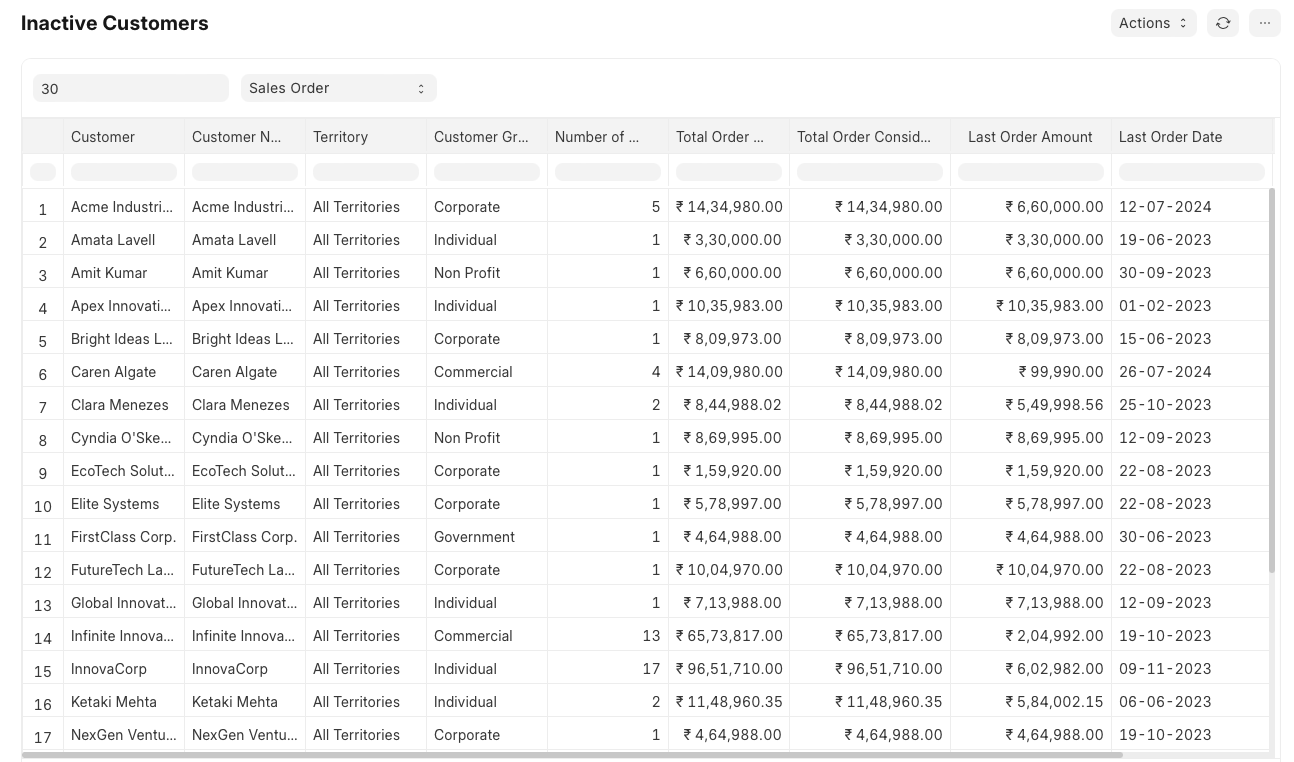The image size is (1294, 762).
Task: Sort by the Customer column header
Action: coord(103,137)
